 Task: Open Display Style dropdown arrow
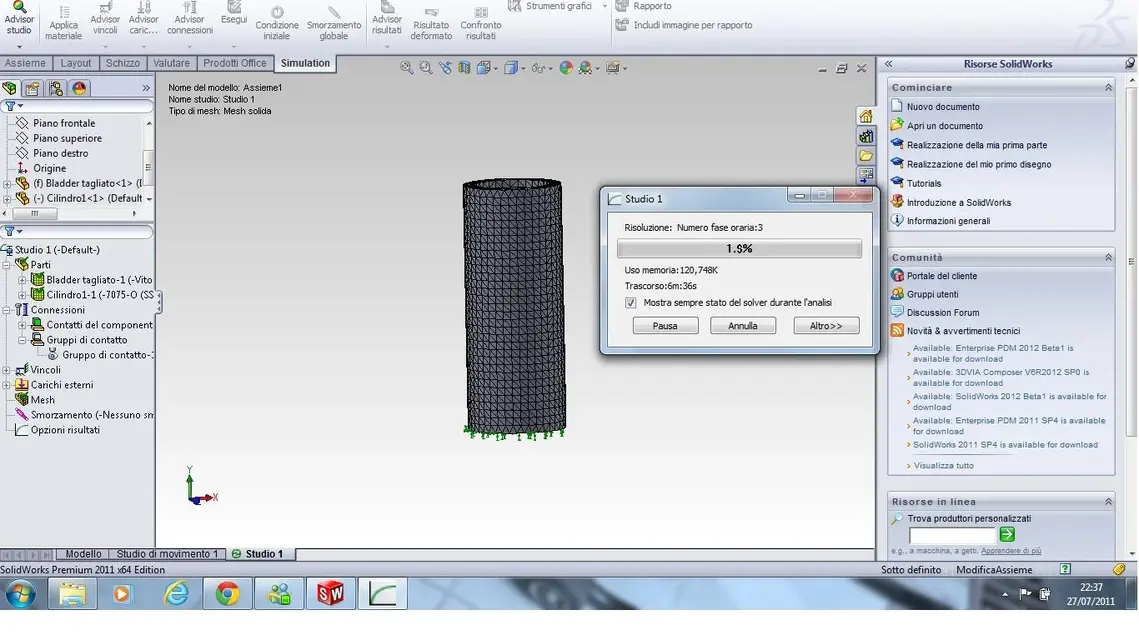(x=523, y=68)
